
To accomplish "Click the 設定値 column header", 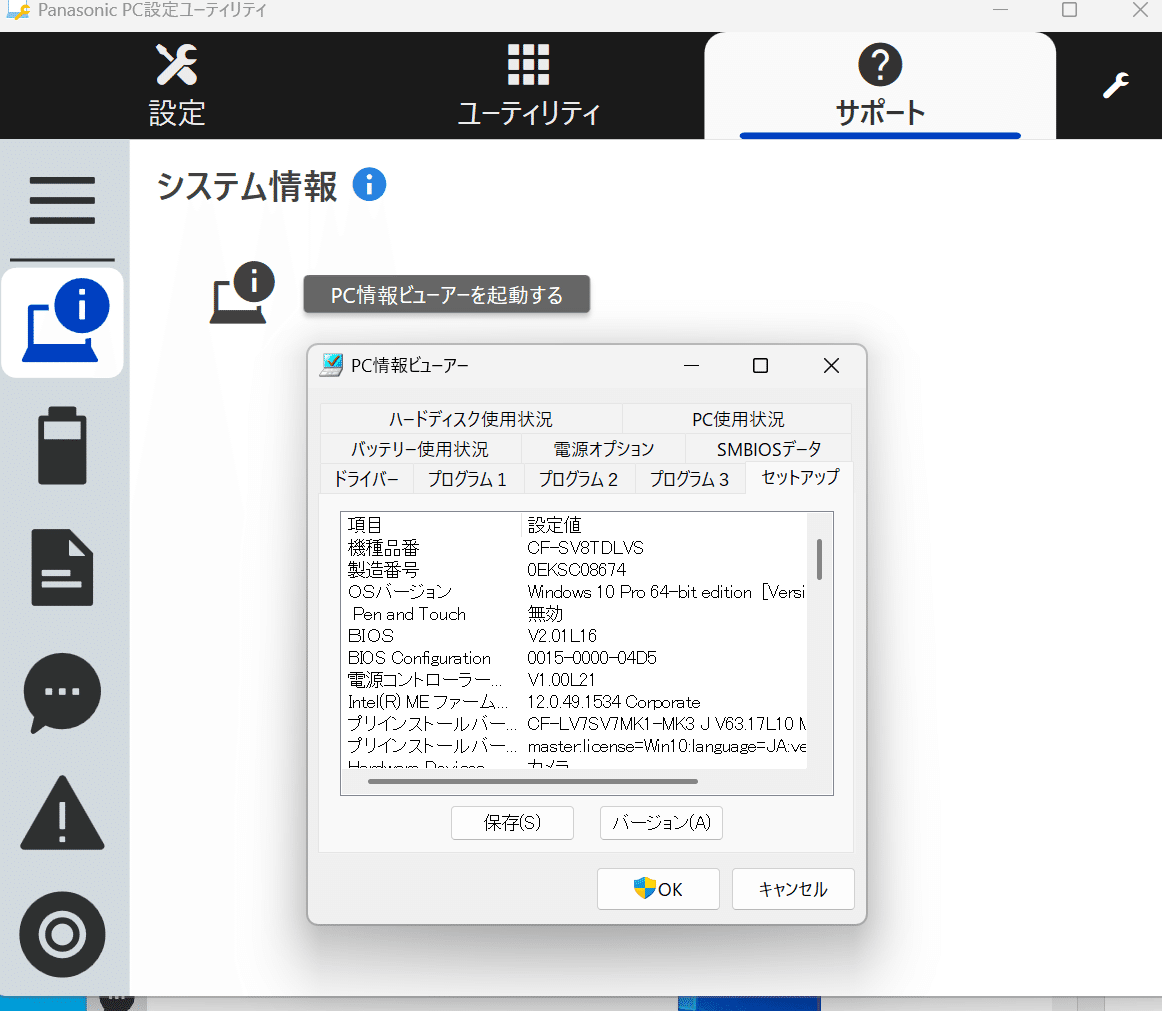I will tap(663, 525).
